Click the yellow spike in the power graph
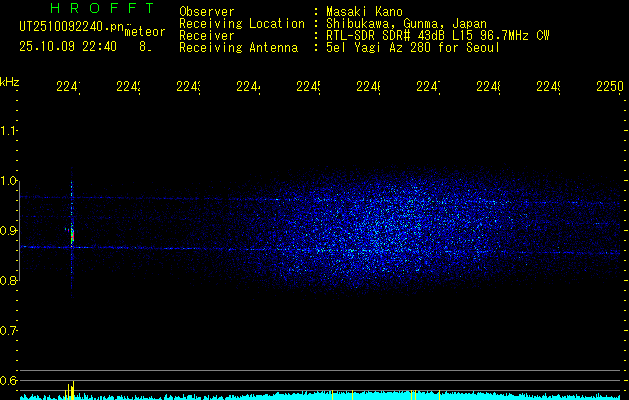The height and width of the screenshot is (400, 629). coord(70,389)
